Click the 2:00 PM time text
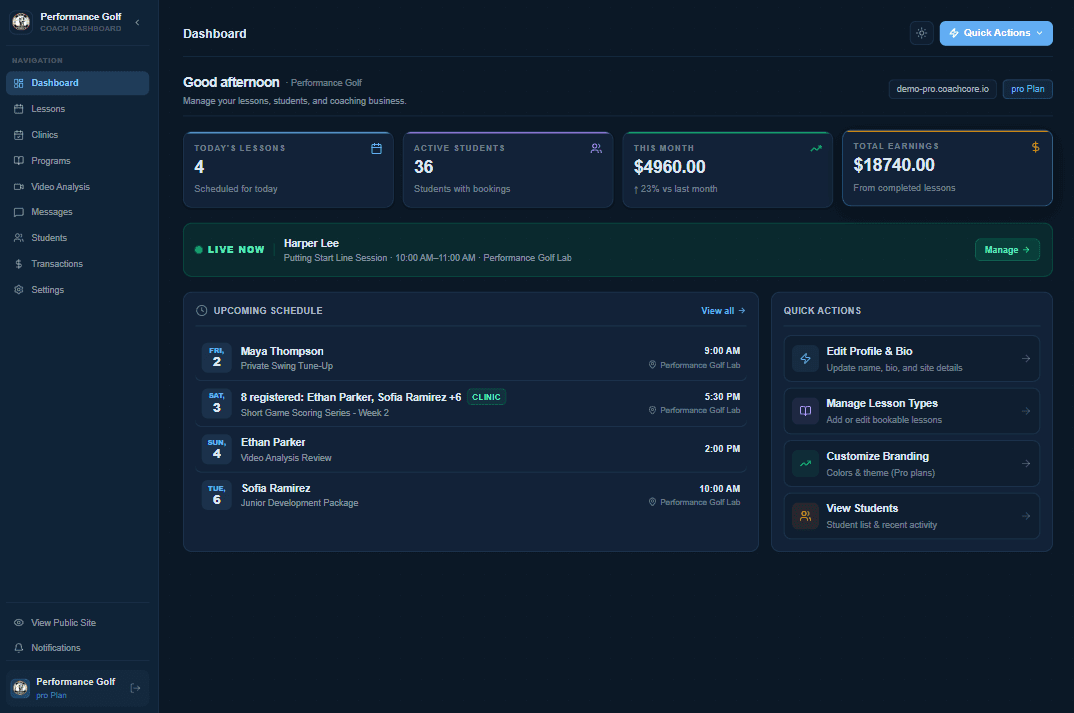 722,449
